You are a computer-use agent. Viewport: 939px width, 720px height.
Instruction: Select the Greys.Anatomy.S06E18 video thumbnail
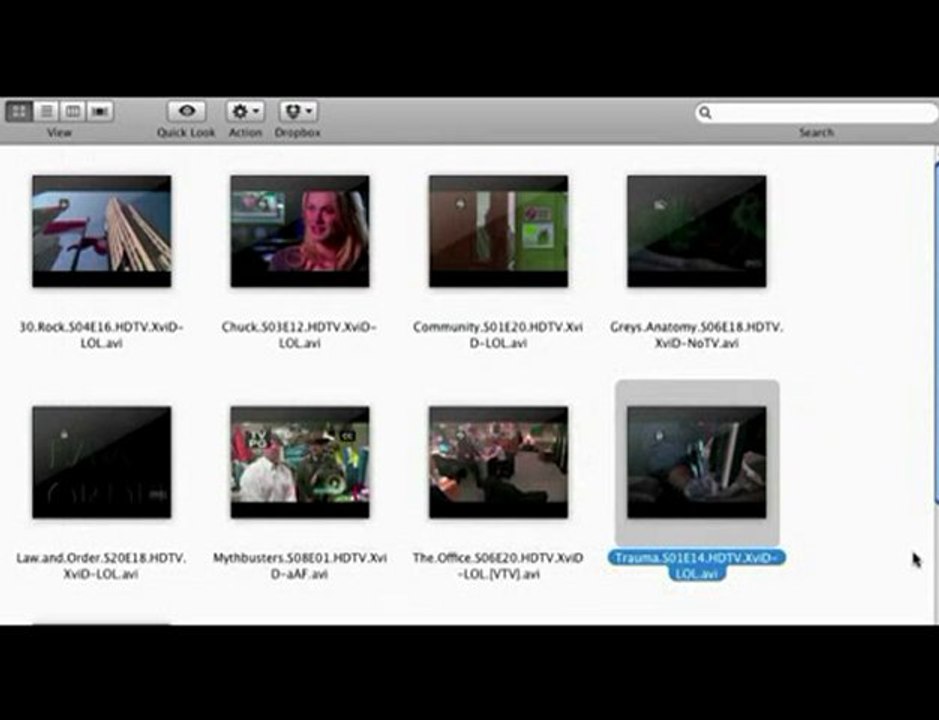point(696,231)
